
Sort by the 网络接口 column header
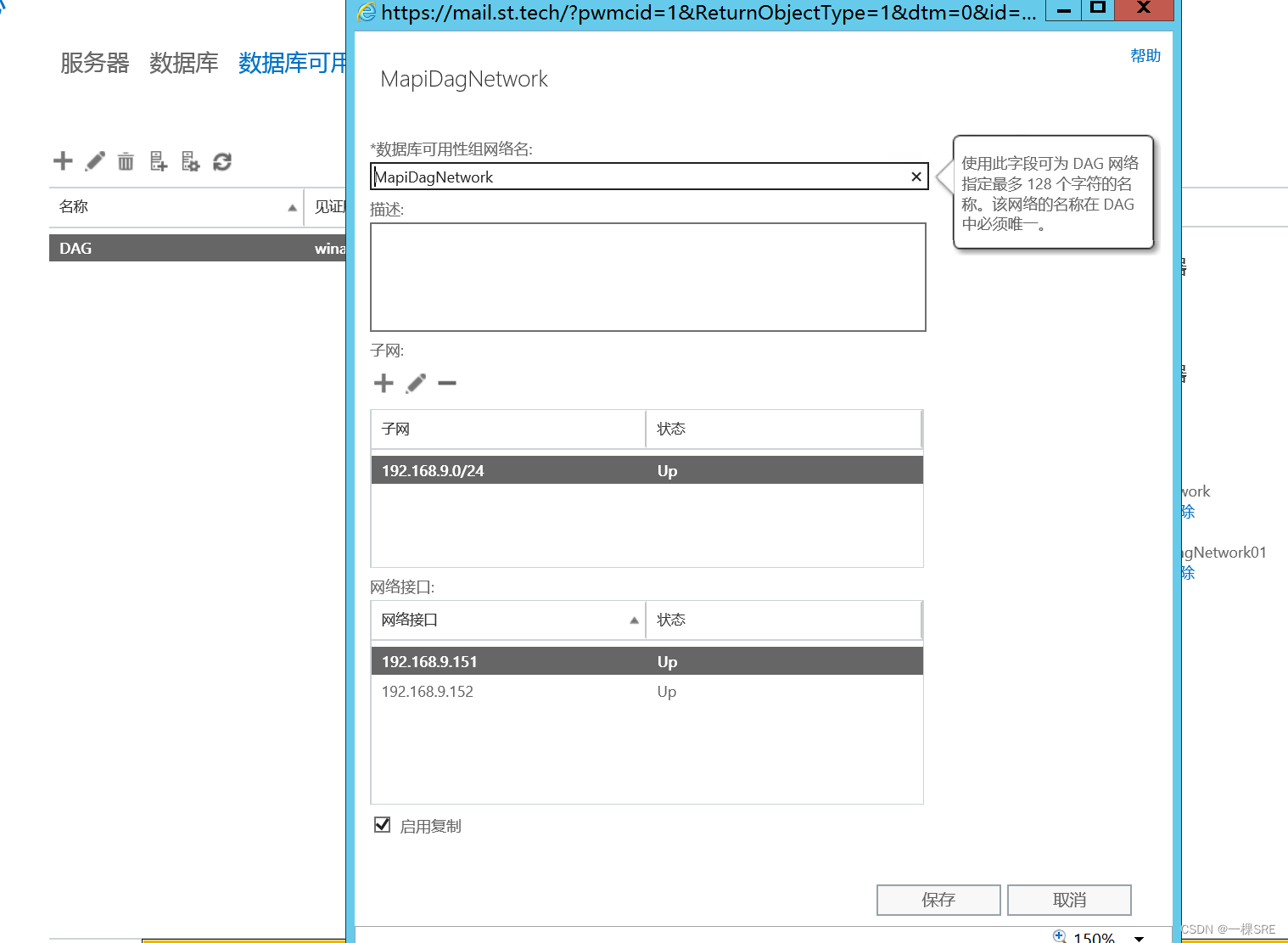click(x=507, y=620)
